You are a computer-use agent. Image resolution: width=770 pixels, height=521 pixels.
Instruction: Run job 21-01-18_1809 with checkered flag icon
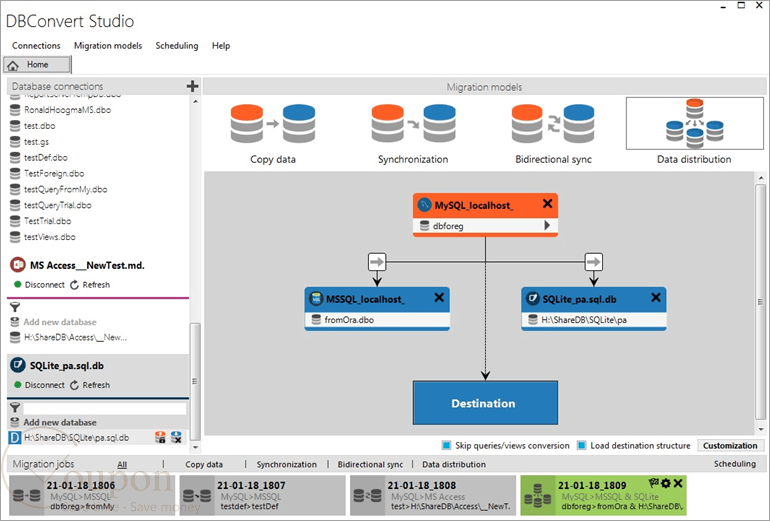point(654,483)
